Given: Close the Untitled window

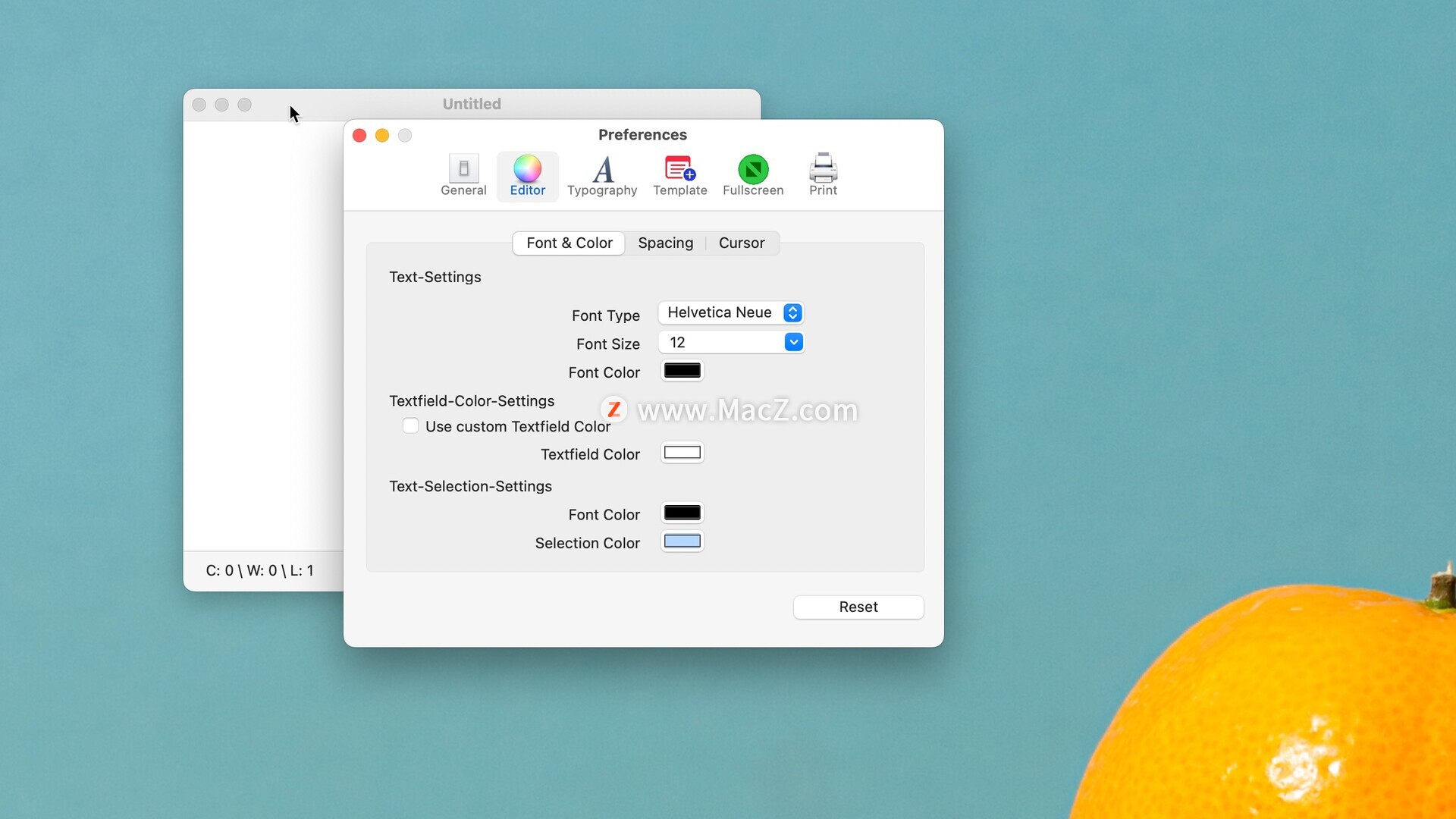Looking at the screenshot, I should pyautogui.click(x=199, y=105).
